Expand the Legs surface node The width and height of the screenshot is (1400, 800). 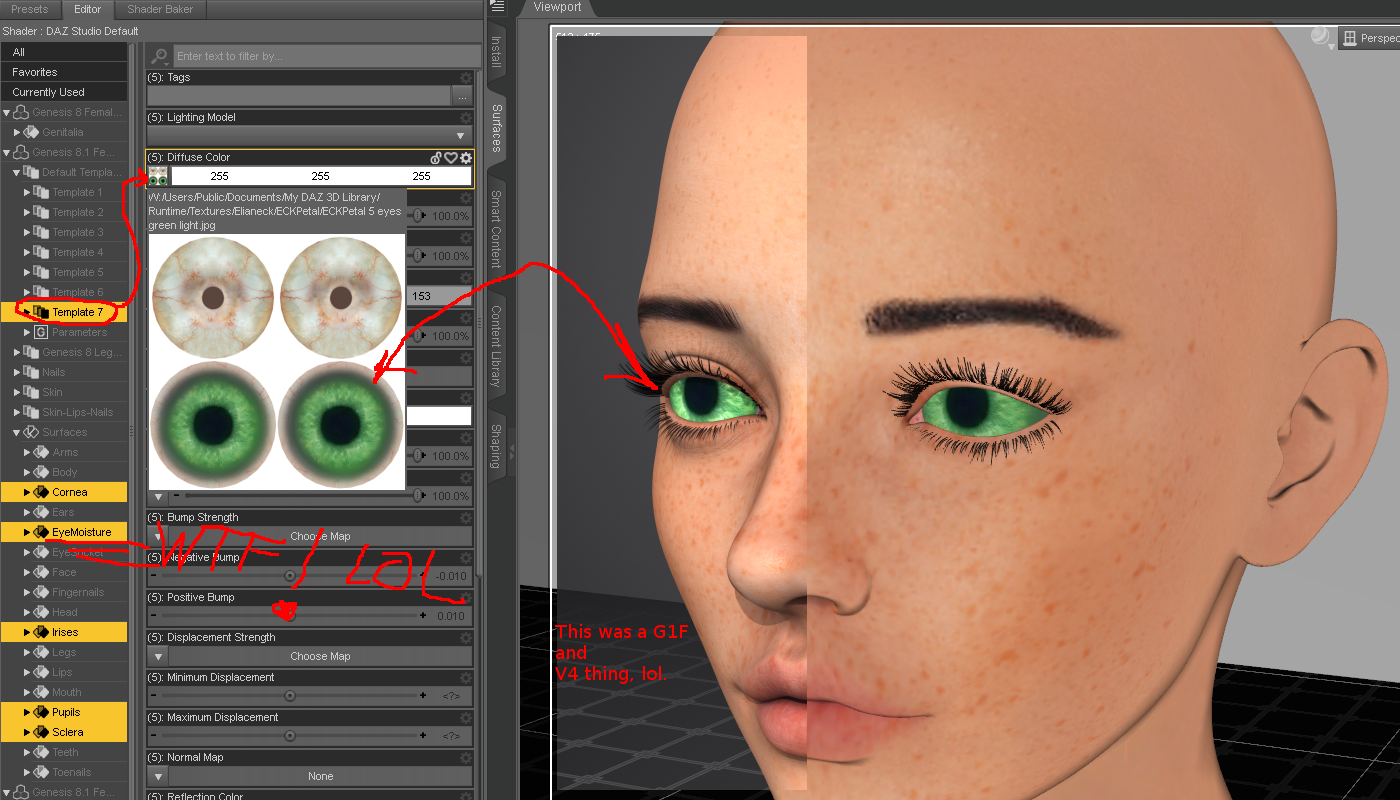point(27,652)
